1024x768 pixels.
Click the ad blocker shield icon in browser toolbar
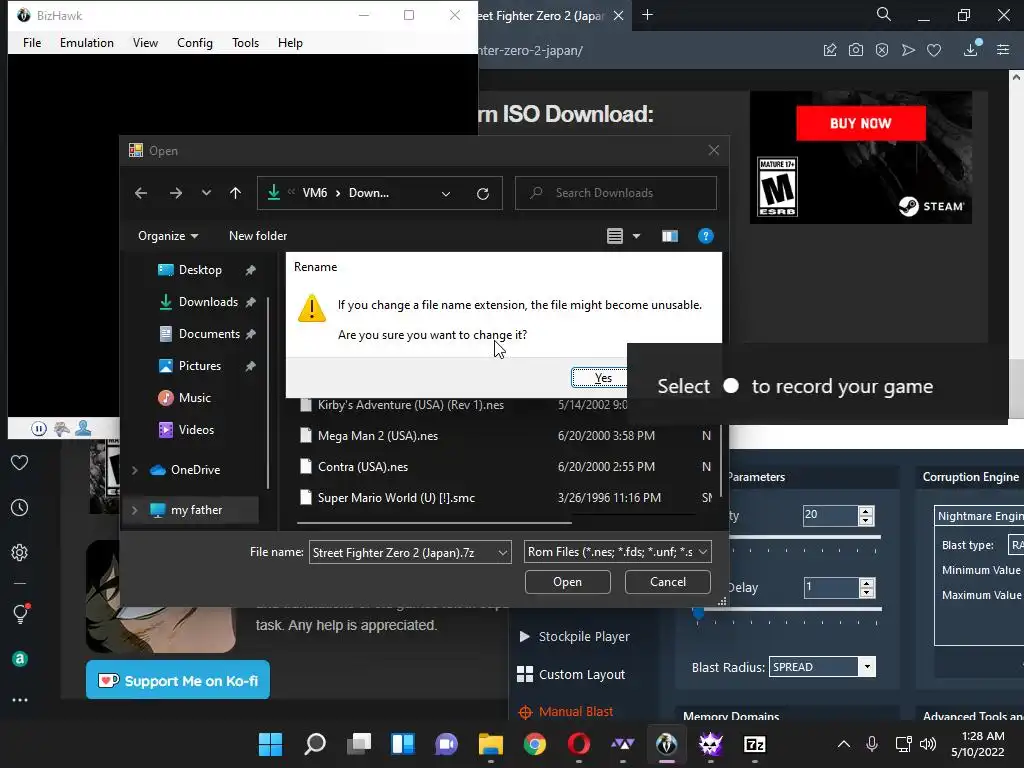point(882,50)
